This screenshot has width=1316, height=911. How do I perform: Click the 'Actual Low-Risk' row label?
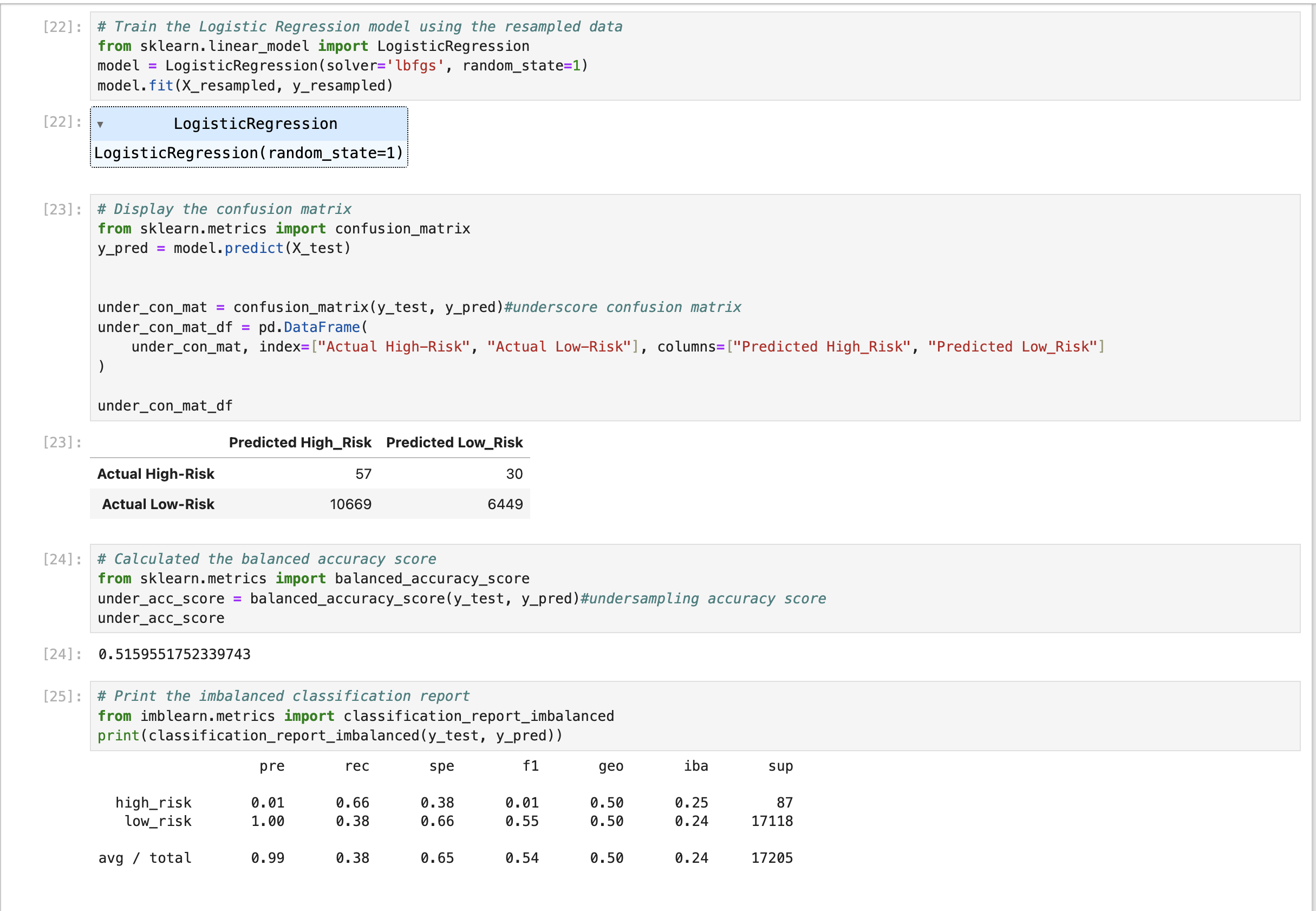pyautogui.click(x=158, y=504)
